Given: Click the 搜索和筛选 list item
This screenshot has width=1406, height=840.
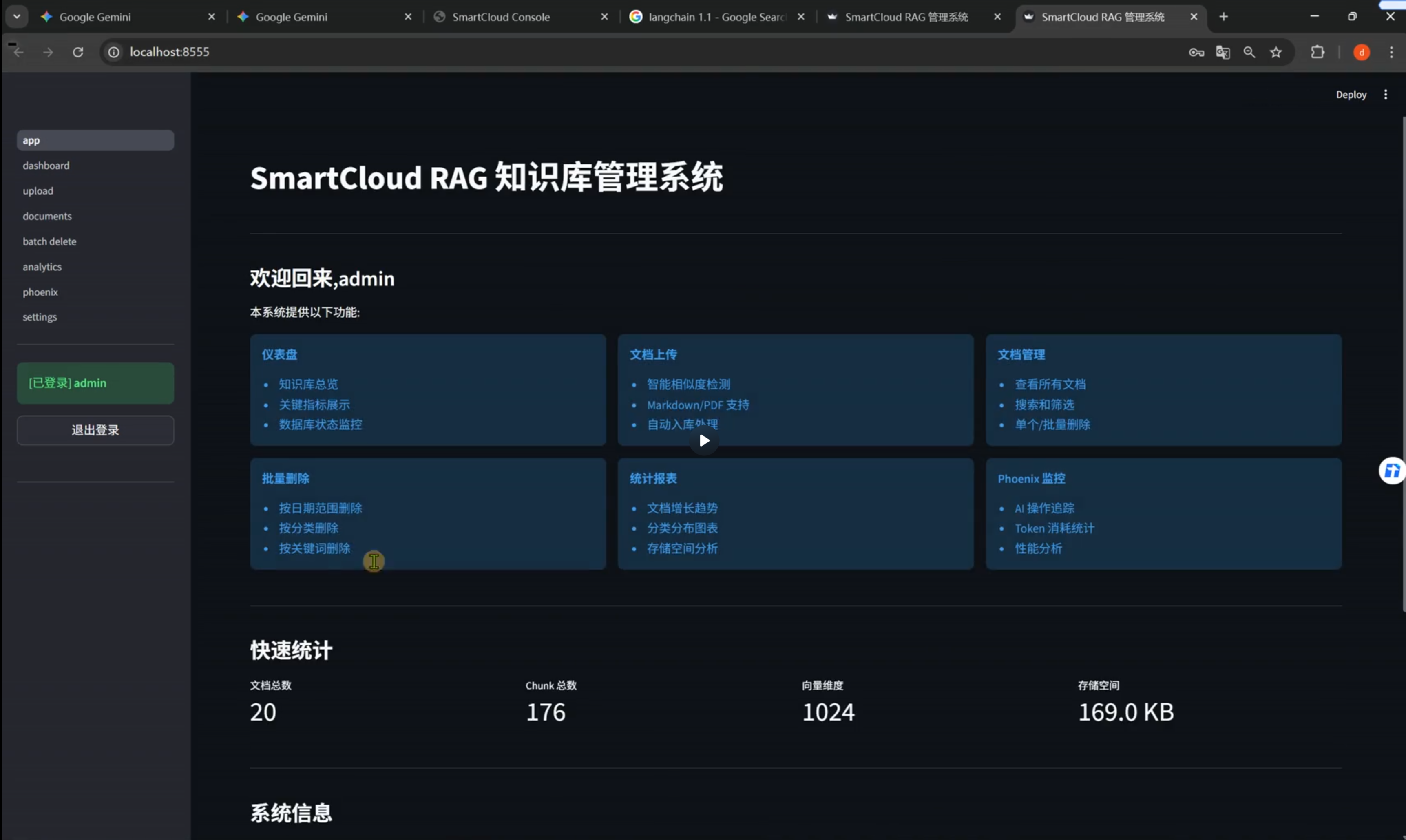Looking at the screenshot, I should click(1044, 405).
